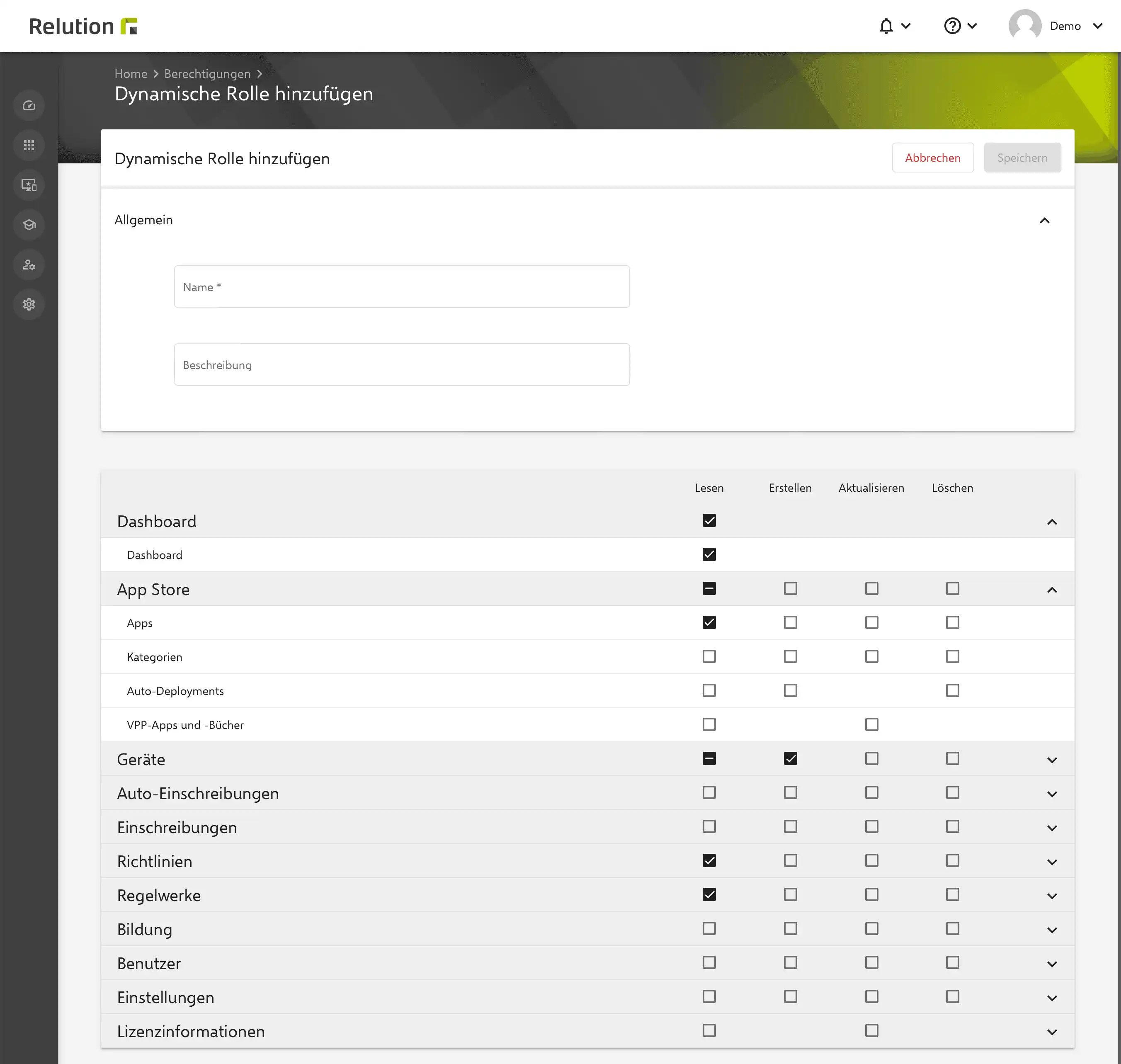The image size is (1121, 1064).
Task: Open the notifications bell icon
Action: 886,26
